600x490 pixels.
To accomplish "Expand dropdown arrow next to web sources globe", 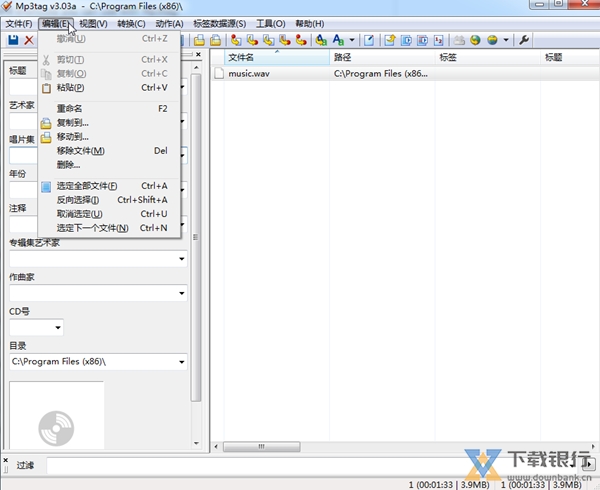I will click(x=506, y=40).
